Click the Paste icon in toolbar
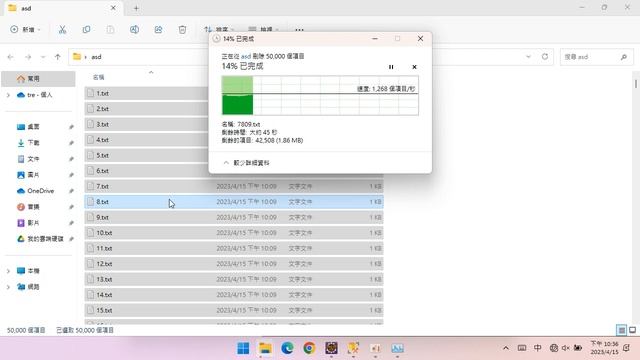Image resolution: width=640 pixels, height=360 pixels. click(110, 29)
